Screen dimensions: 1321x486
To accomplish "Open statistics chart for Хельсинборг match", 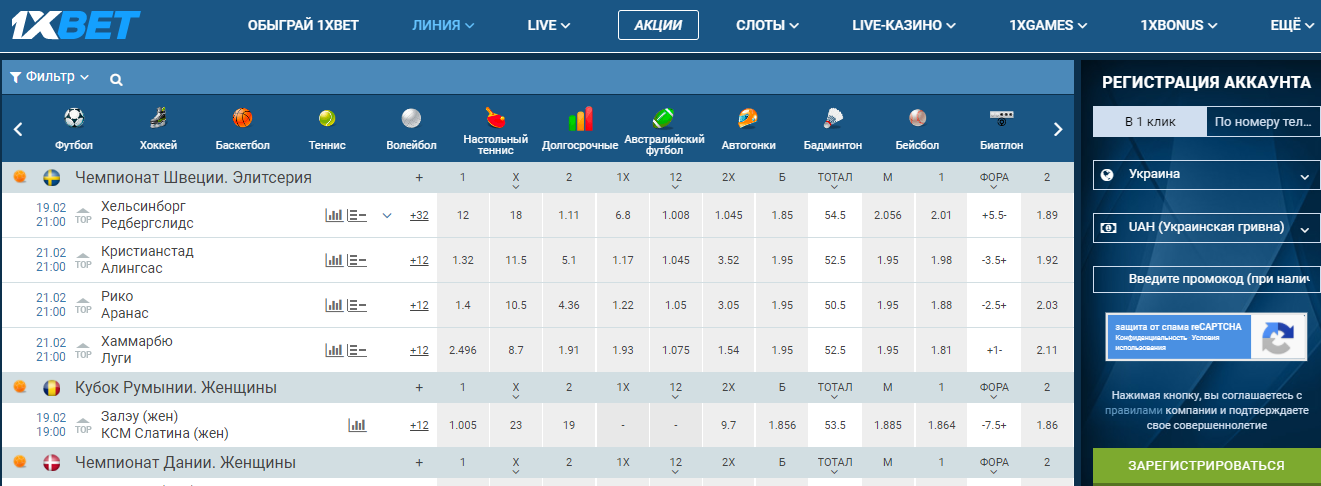I will 334,215.
